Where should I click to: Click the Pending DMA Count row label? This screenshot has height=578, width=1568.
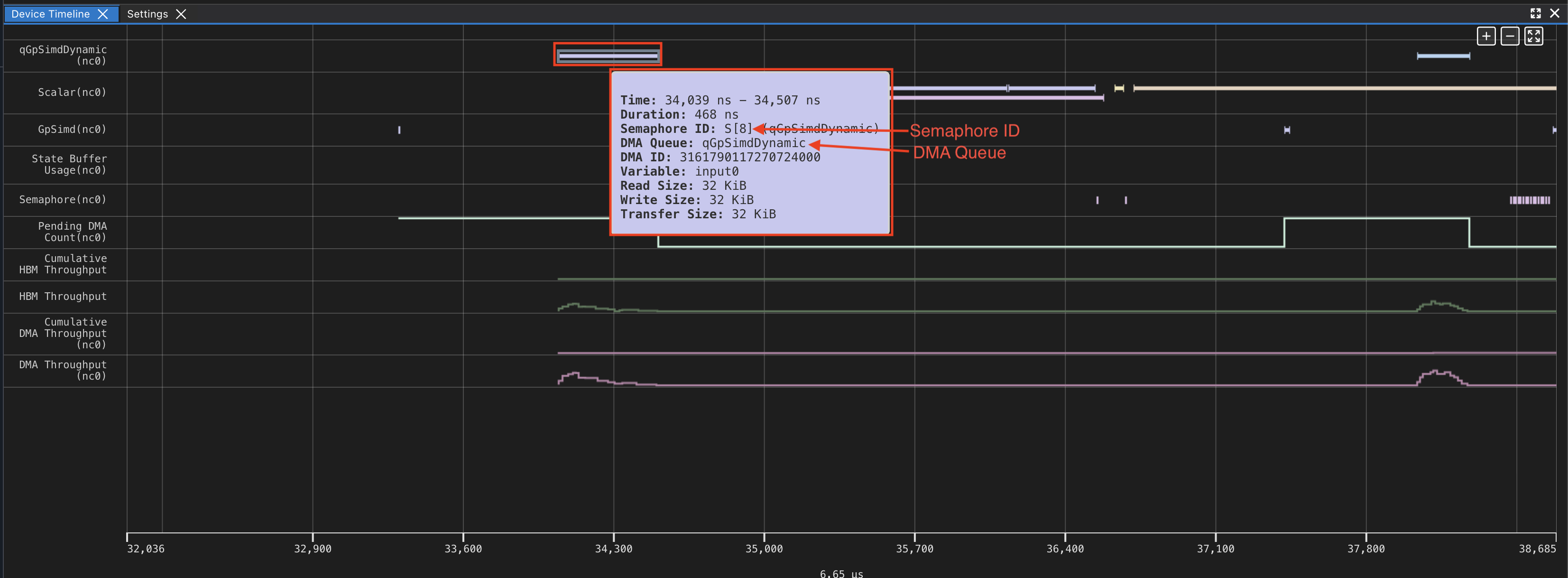(x=73, y=232)
